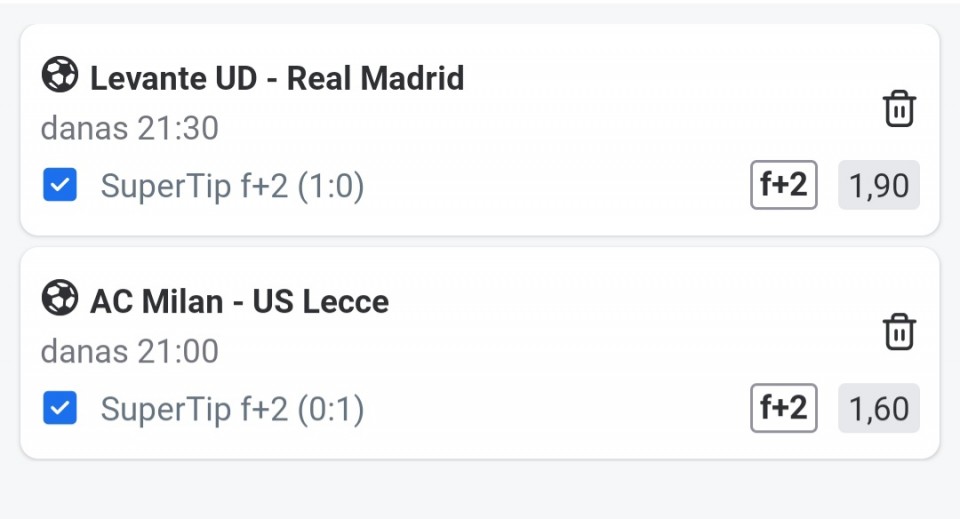
Task: Click the f+2 badge next to odds 1,60
Action: coord(783,408)
